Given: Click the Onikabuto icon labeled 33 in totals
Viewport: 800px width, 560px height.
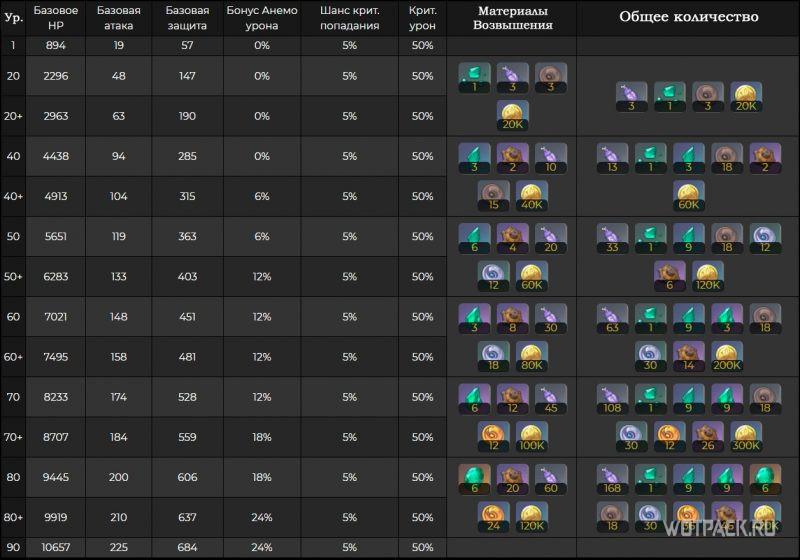Looking at the screenshot, I should (x=612, y=238).
